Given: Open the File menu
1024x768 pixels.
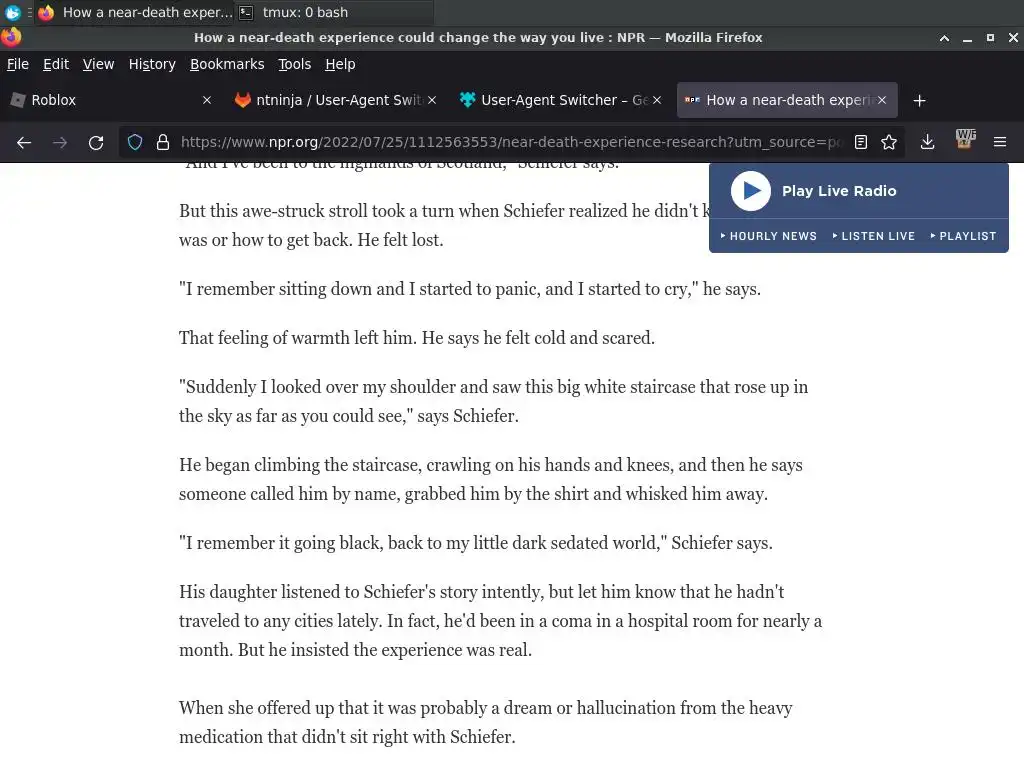Looking at the screenshot, I should [x=18, y=64].
